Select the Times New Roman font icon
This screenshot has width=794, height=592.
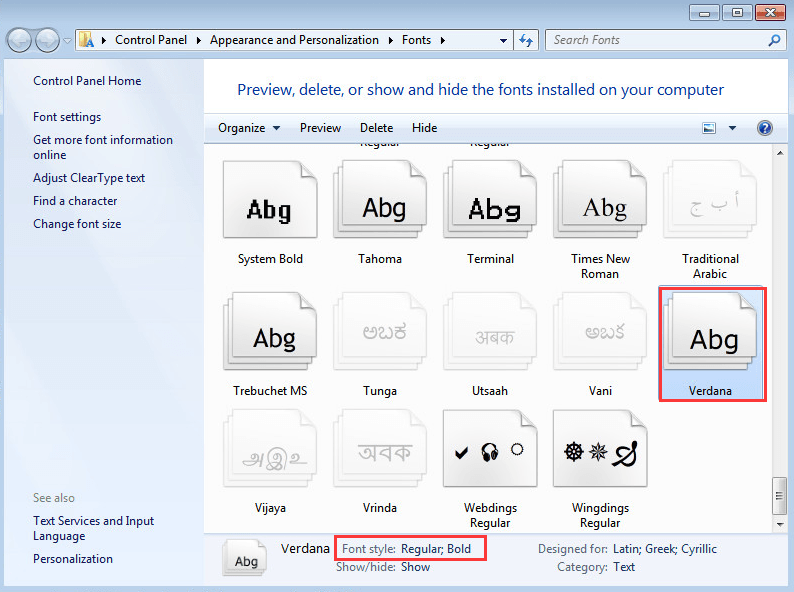(600, 200)
